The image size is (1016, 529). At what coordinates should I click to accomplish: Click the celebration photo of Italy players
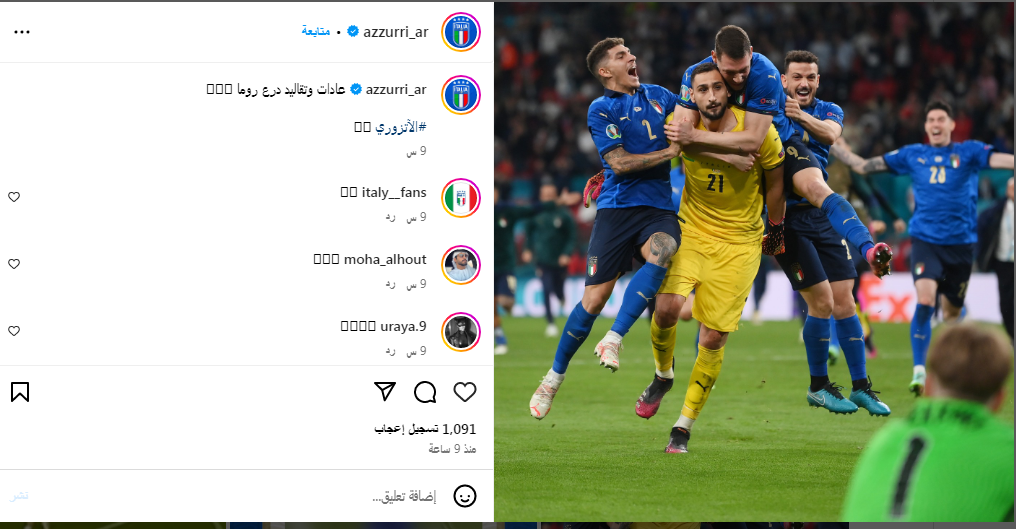pos(755,262)
